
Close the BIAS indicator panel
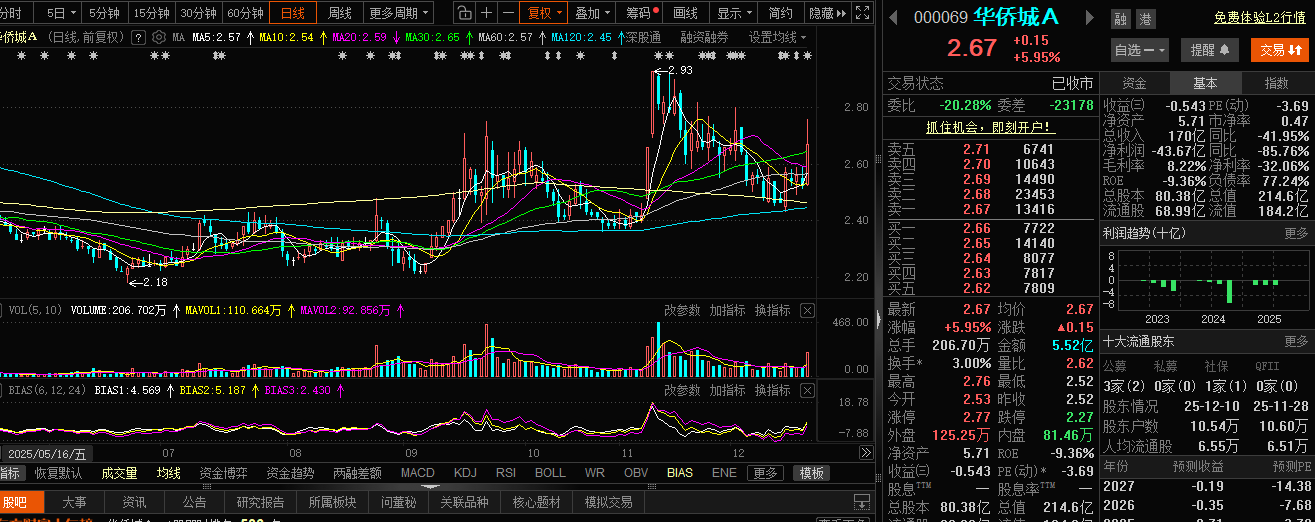[808, 390]
